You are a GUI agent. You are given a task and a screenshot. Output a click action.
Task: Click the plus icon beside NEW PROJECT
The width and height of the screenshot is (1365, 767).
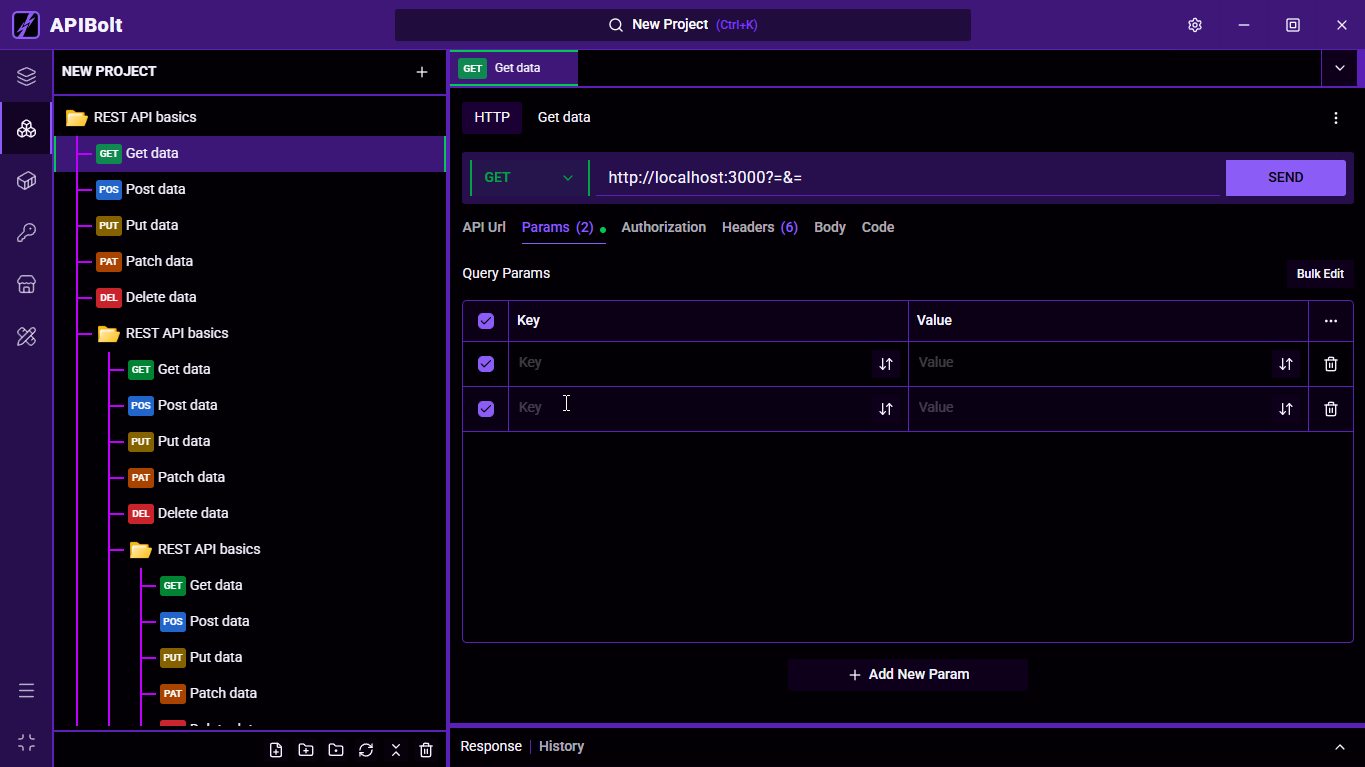(x=422, y=72)
